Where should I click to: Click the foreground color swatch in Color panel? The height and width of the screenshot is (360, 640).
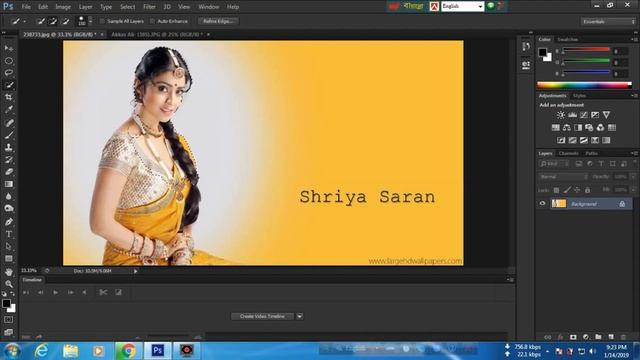coord(542,52)
